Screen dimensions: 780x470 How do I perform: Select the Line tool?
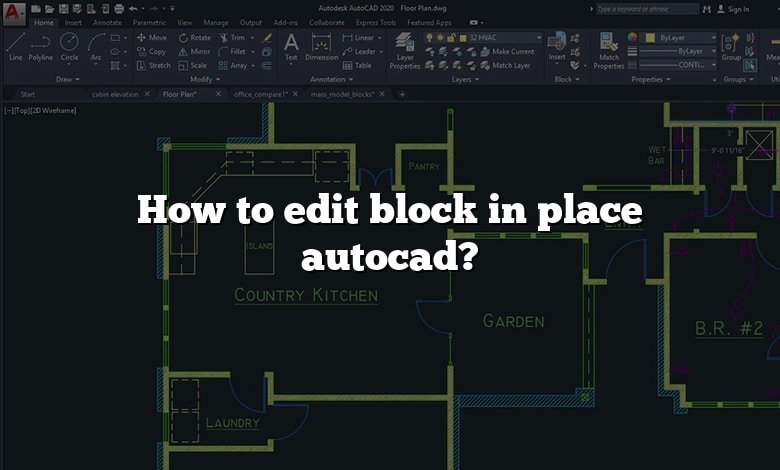coord(15,46)
